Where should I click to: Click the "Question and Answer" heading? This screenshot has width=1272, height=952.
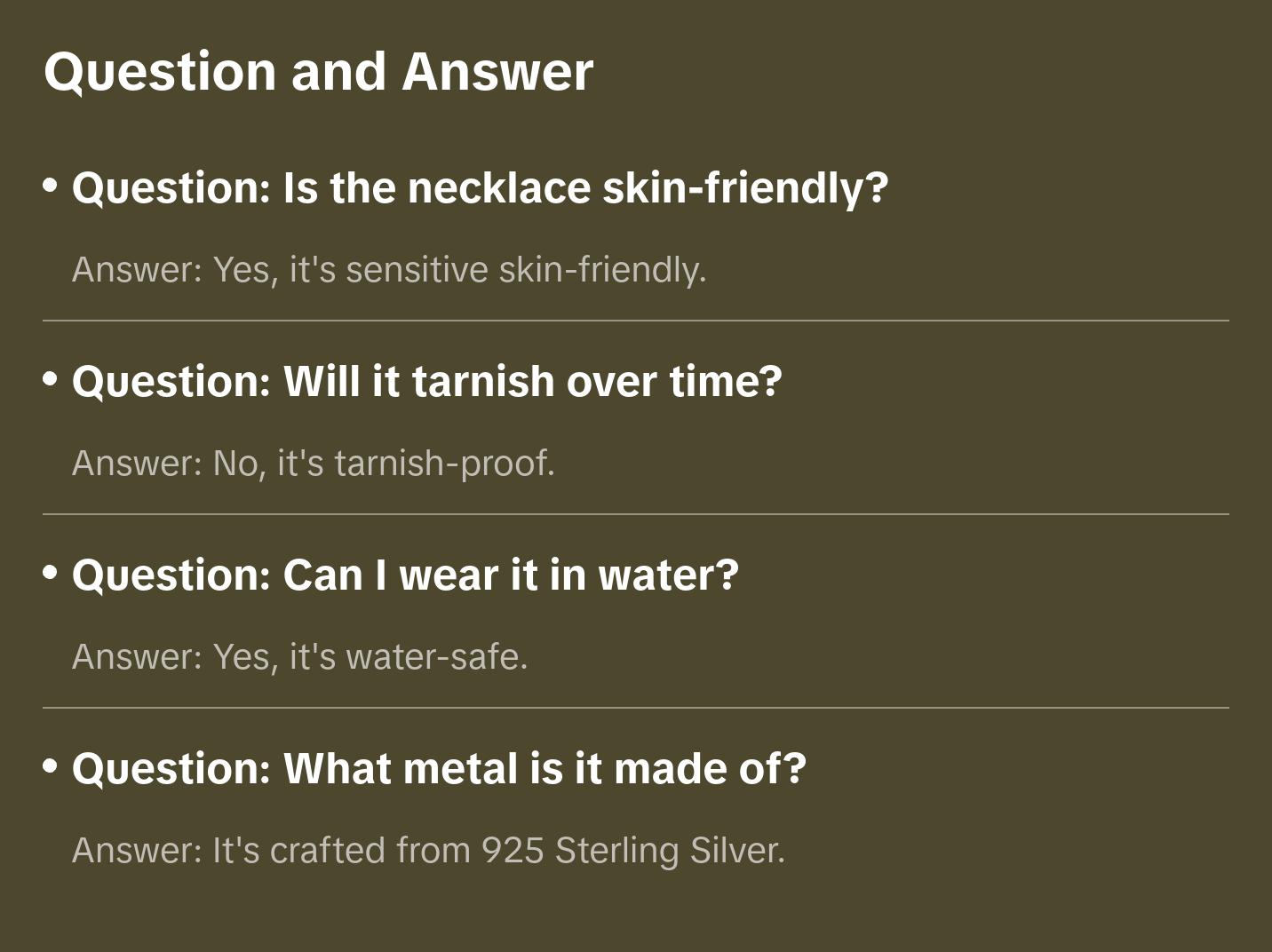[x=318, y=71]
